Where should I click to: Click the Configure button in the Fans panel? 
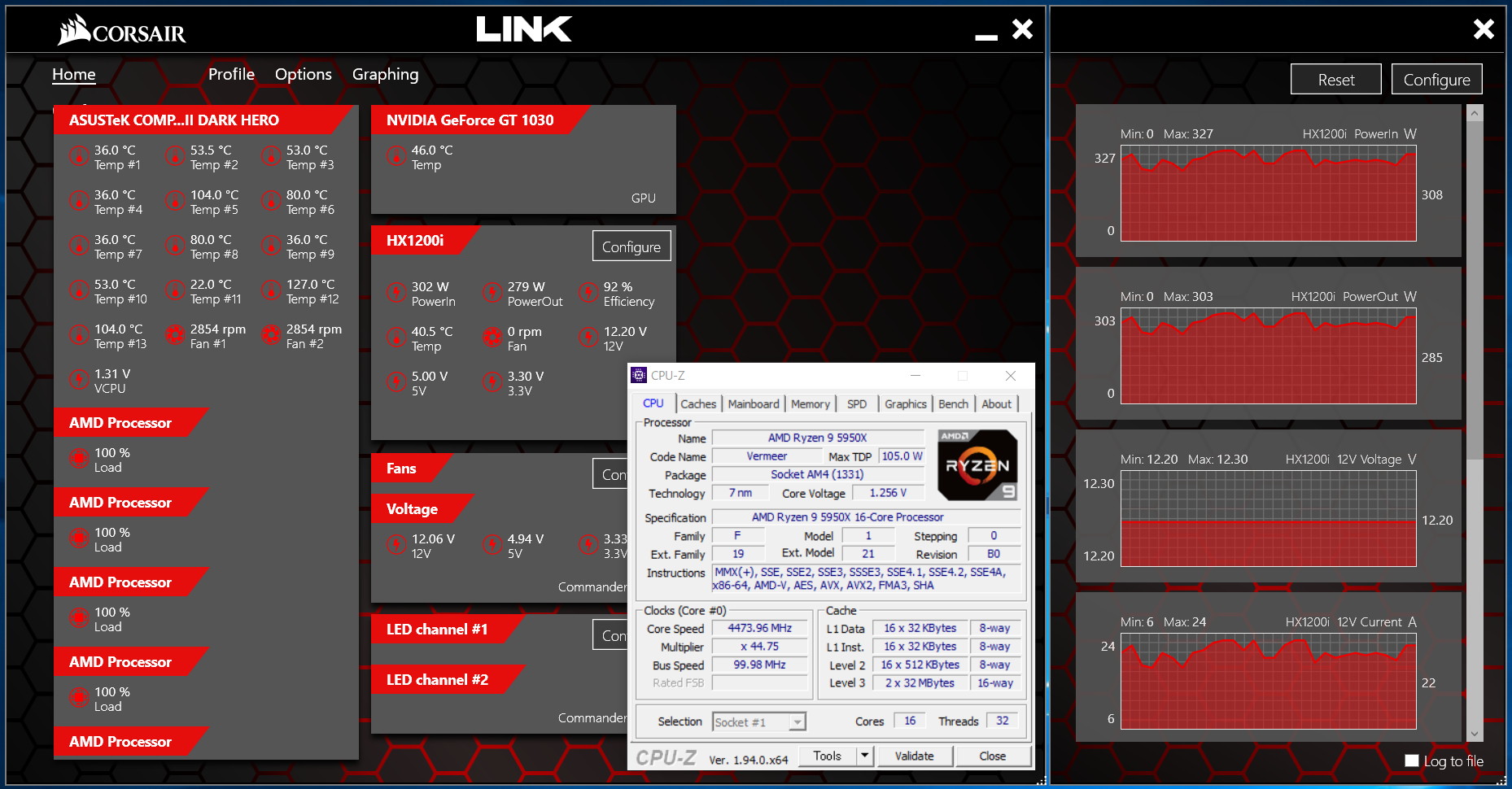(610, 474)
